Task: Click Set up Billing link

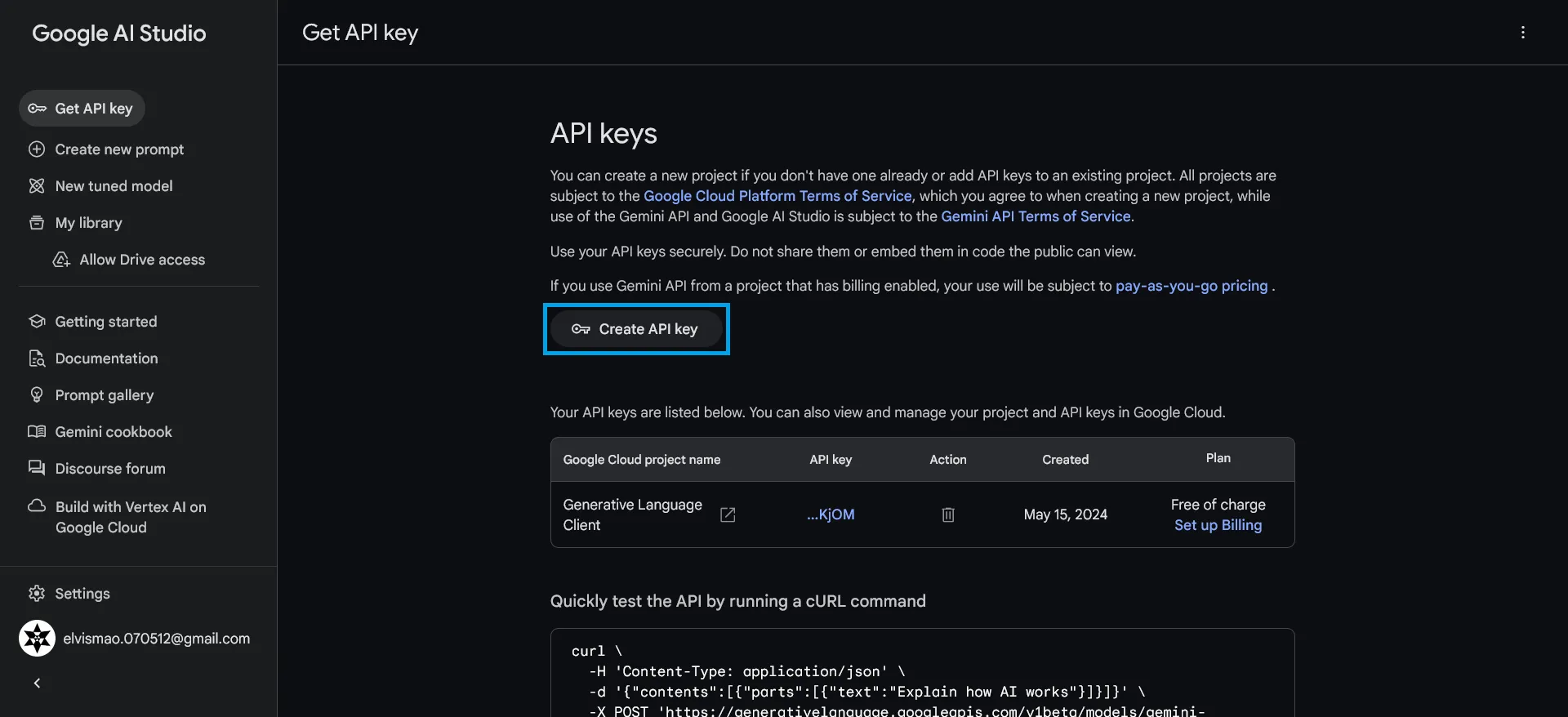Action: click(1218, 525)
